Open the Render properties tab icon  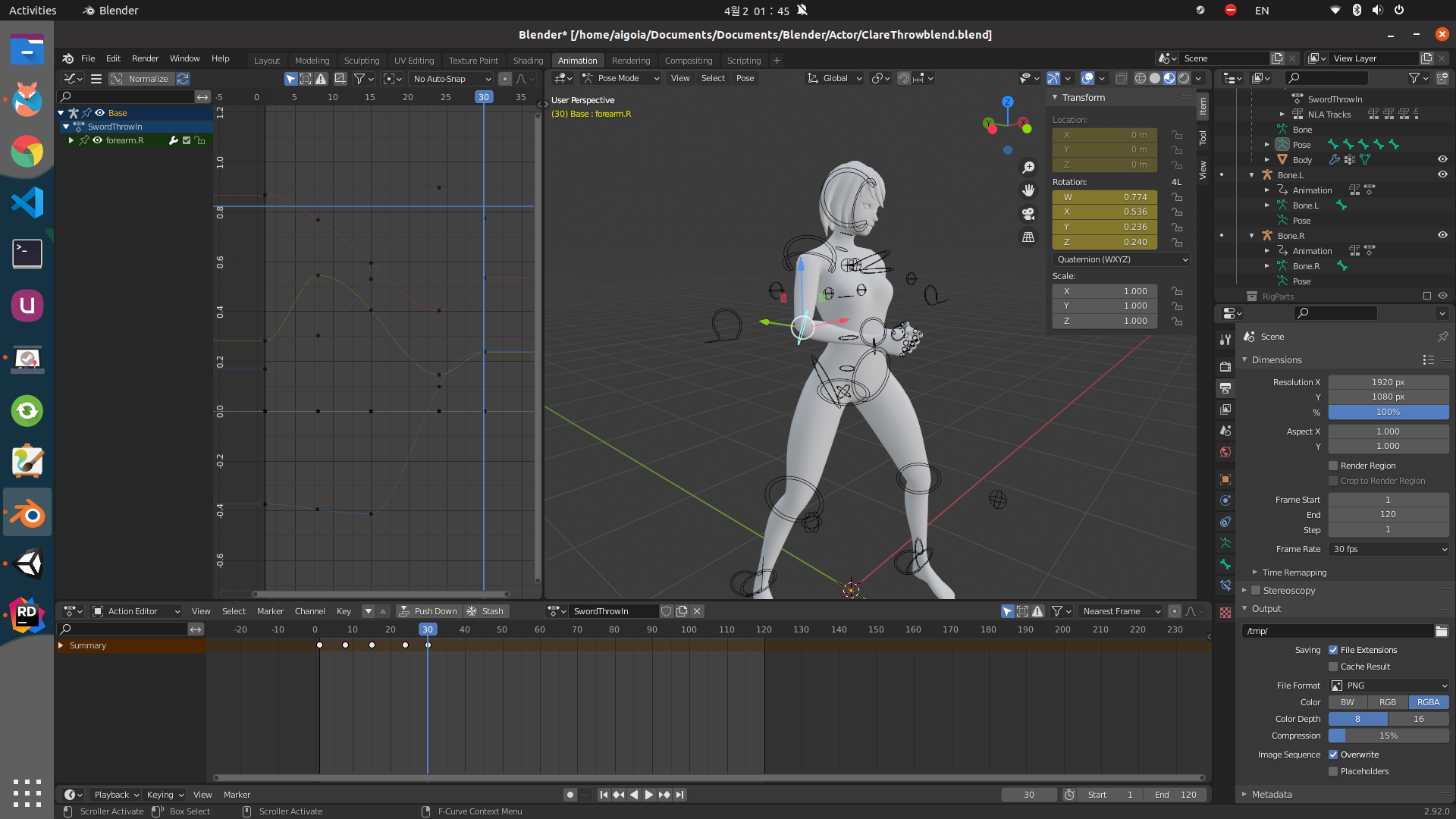coord(1225,366)
